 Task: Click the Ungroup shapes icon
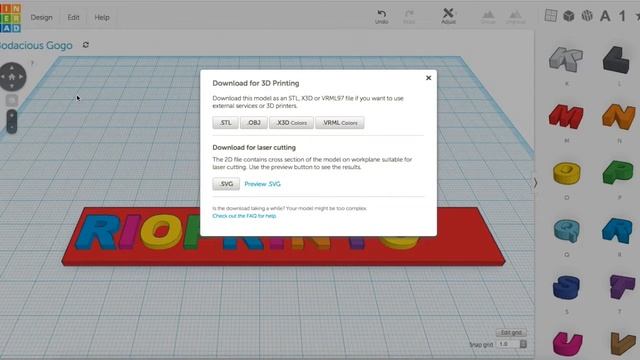[x=516, y=17]
